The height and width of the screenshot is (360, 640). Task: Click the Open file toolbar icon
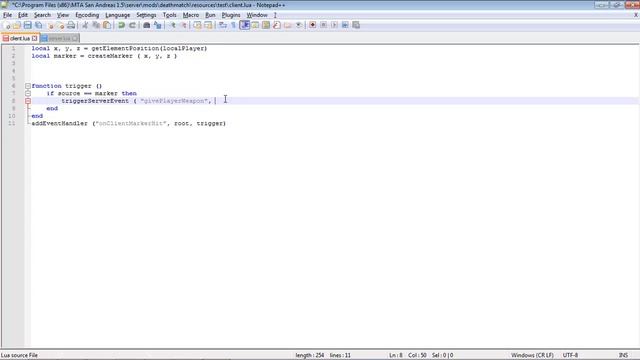point(17,25)
